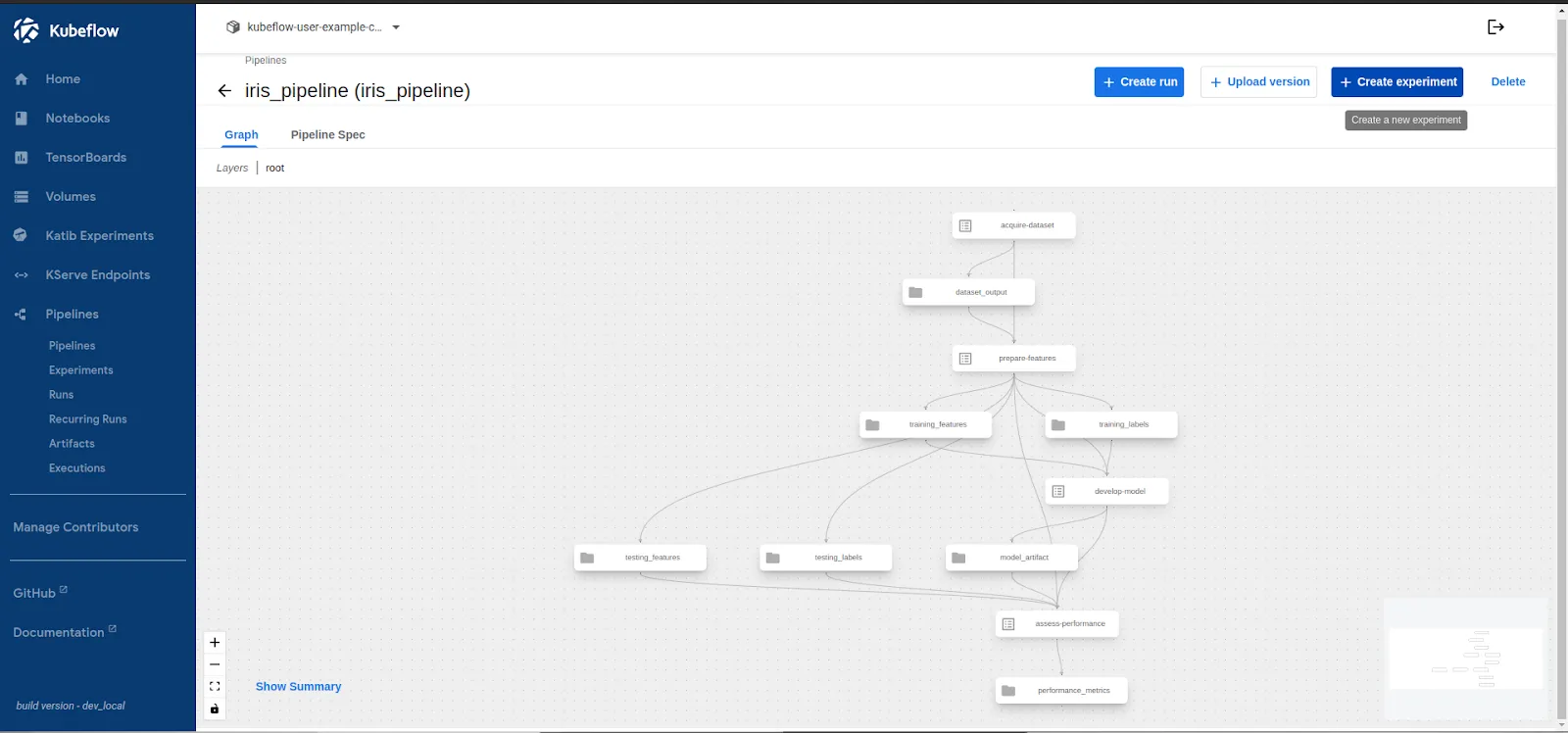The width and height of the screenshot is (1568, 733).
Task: Click the Create run button
Action: pos(1139,82)
